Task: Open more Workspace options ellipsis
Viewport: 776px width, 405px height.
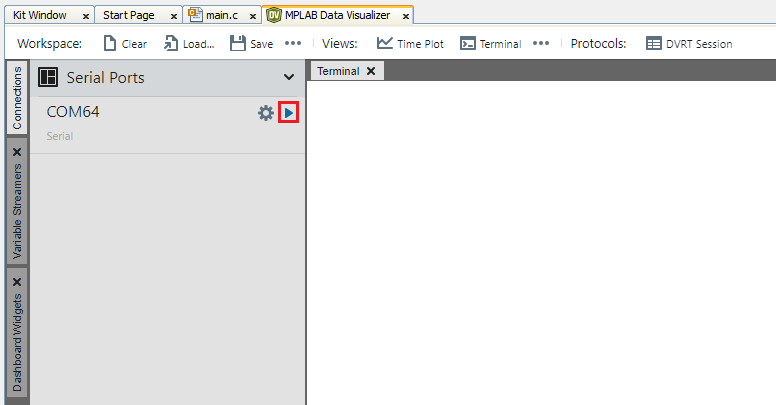Action: pos(293,43)
